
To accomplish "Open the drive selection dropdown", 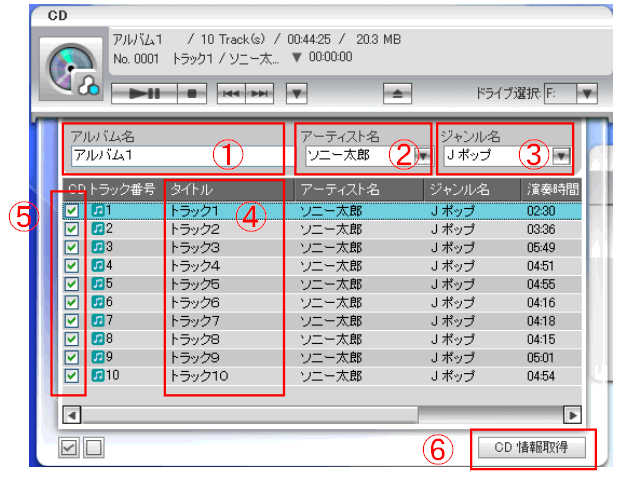I will point(586,93).
